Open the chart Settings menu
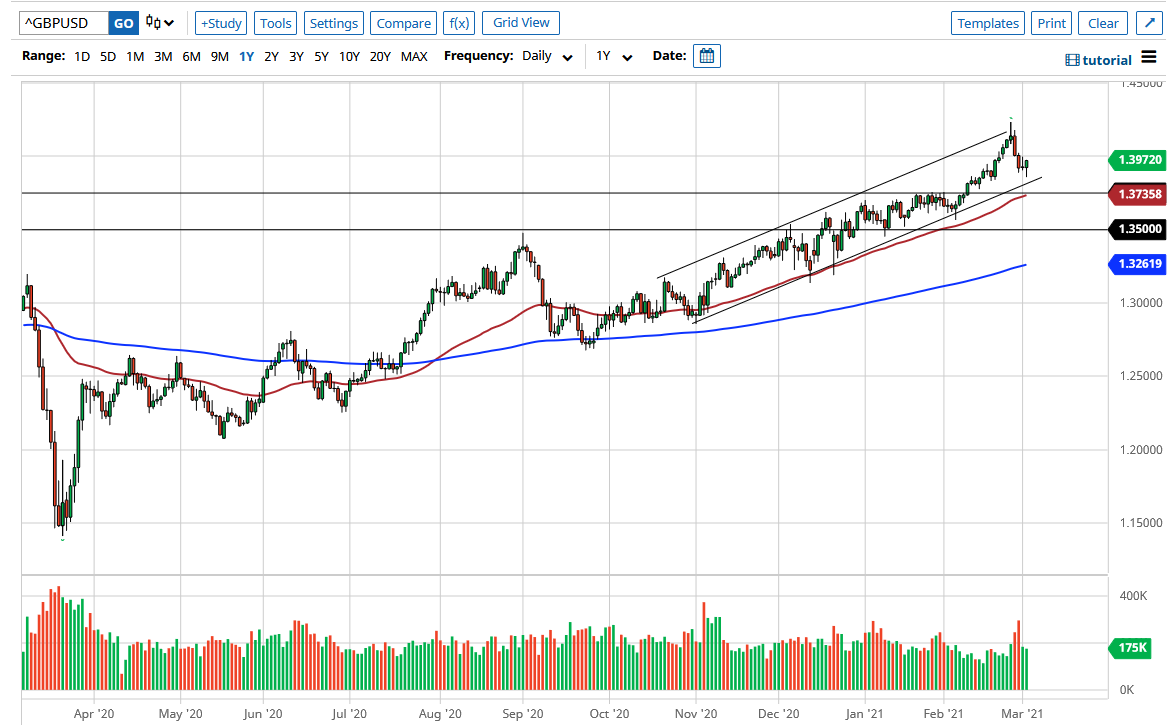The image size is (1172, 725). pos(334,23)
